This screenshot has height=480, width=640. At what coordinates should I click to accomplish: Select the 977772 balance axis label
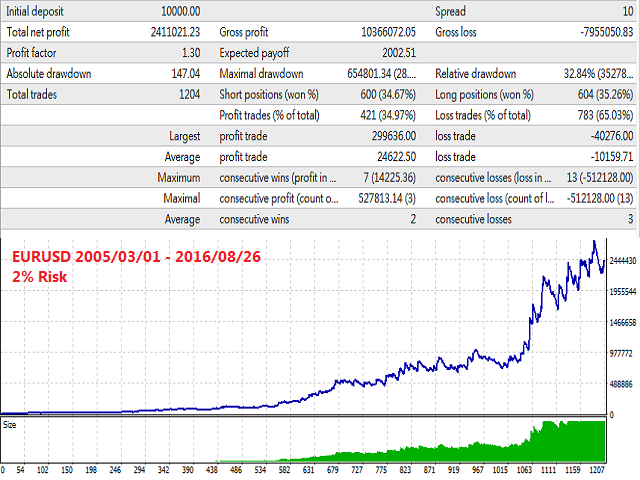pos(621,353)
